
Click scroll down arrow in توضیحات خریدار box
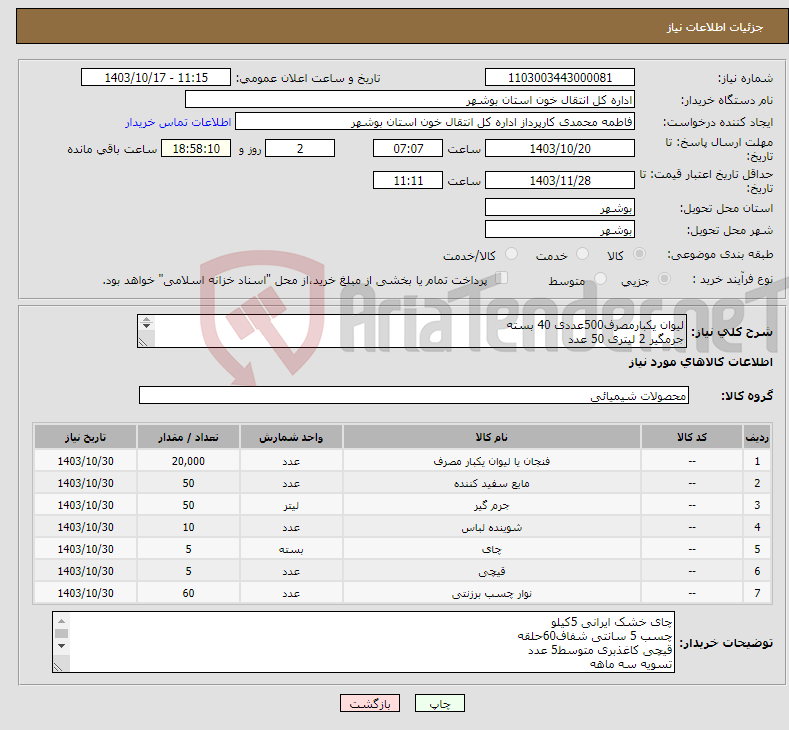point(61,646)
